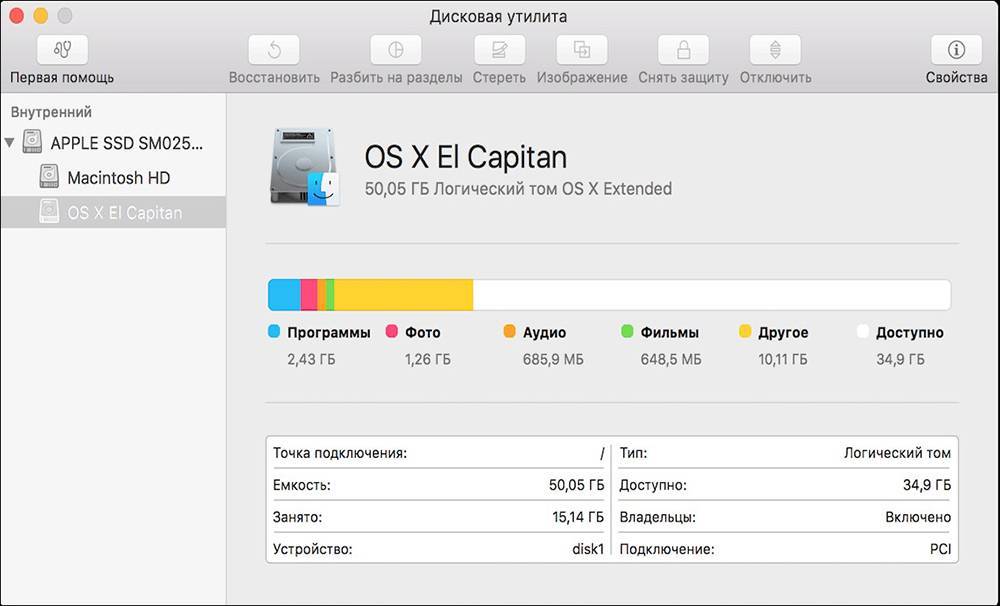Click the Внутренний sidebar section header

point(51,112)
